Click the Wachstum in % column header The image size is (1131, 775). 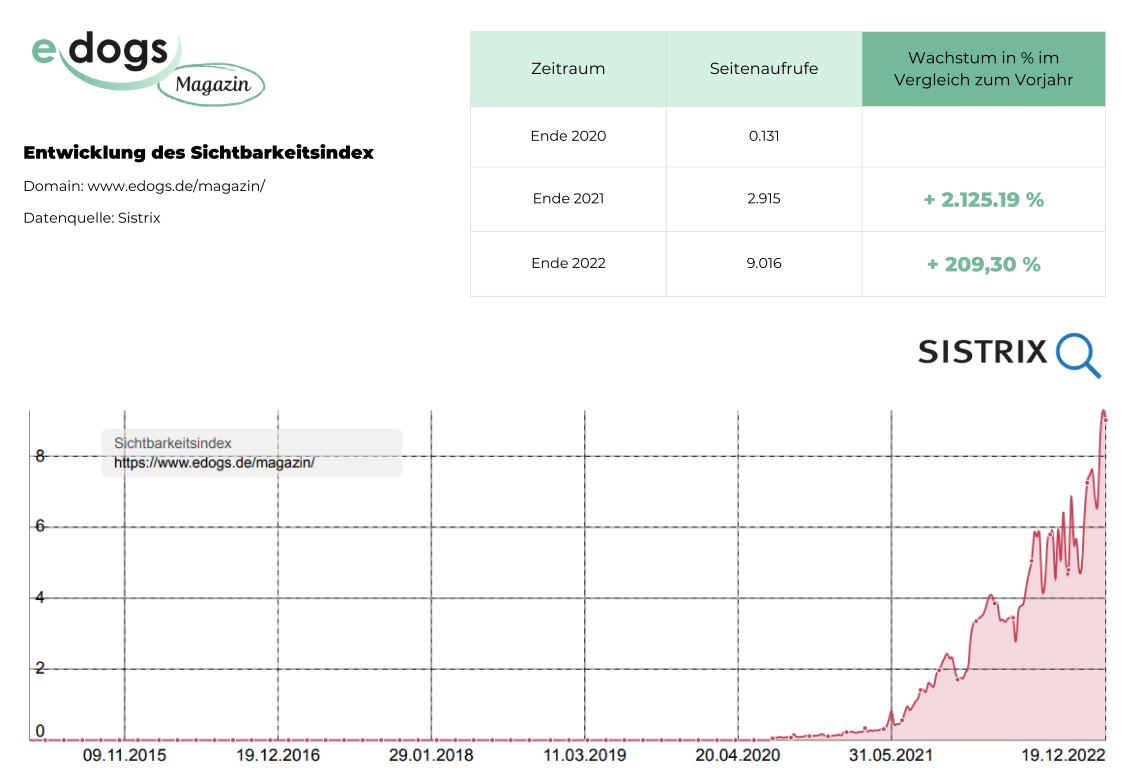coord(983,69)
